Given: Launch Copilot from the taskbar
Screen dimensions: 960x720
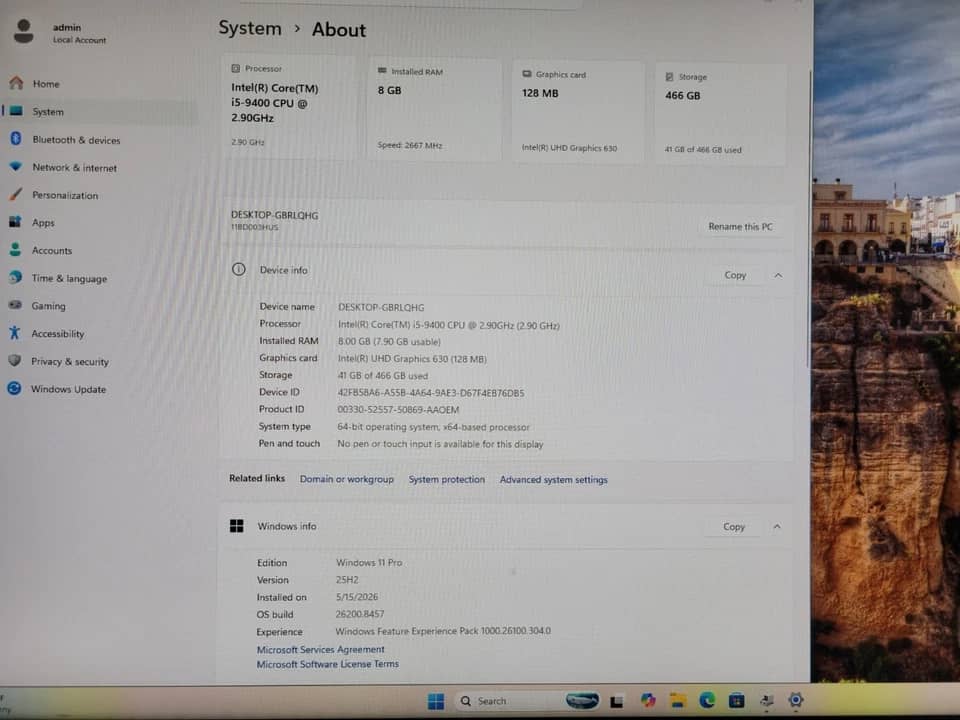Looking at the screenshot, I should 648,700.
